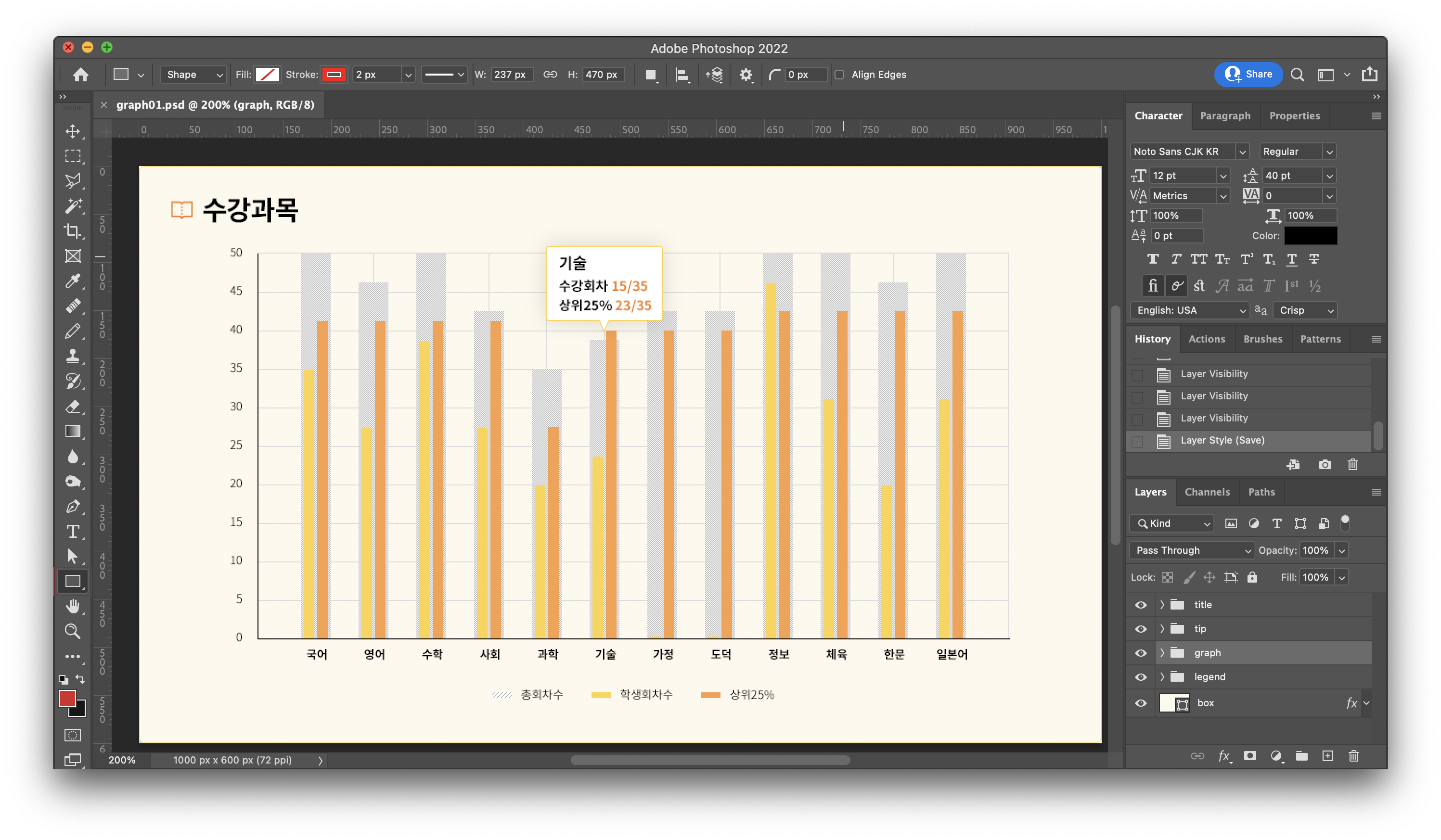Select the Zoom tool in toolbar
Image resolution: width=1441 pixels, height=840 pixels.
[73, 631]
